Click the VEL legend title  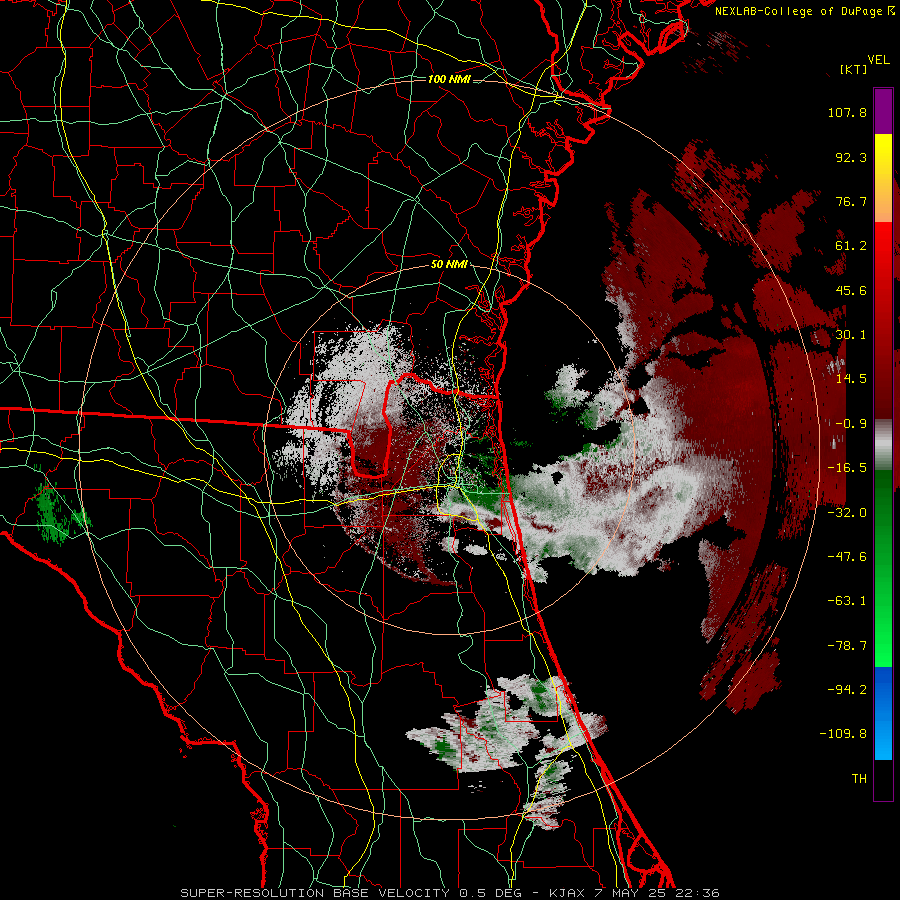[878, 60]
